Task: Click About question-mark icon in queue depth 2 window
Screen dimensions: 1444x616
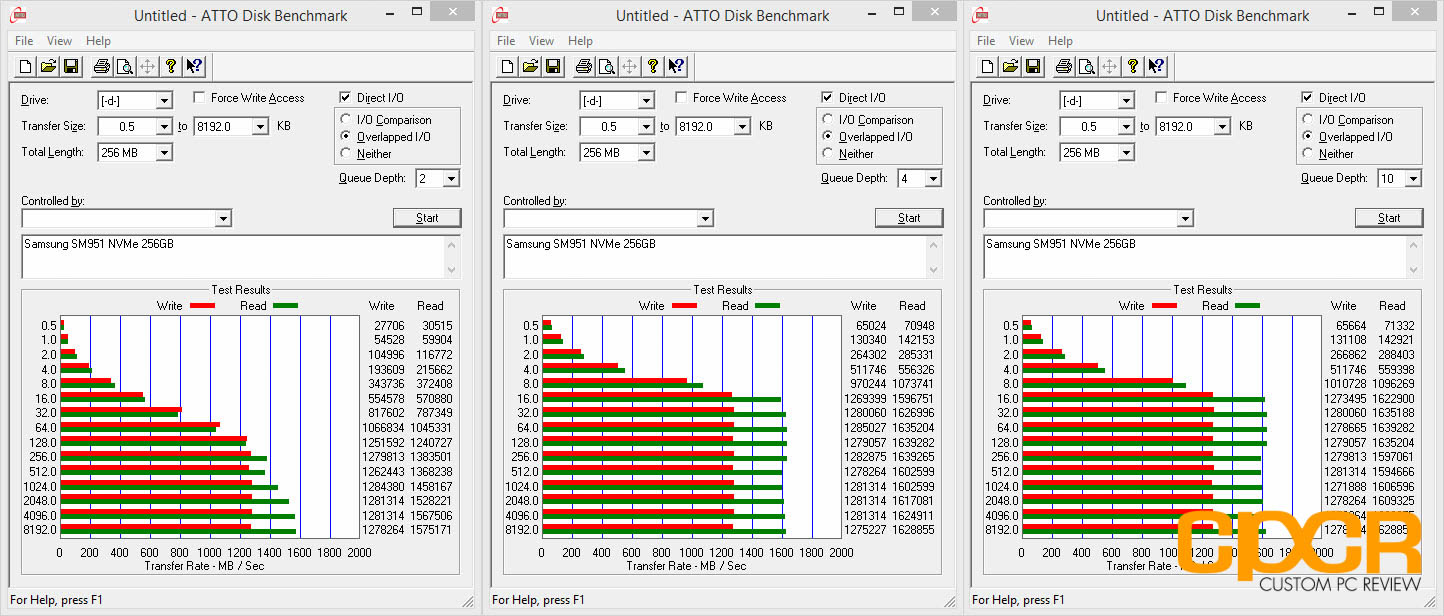Action: (170, 67)
